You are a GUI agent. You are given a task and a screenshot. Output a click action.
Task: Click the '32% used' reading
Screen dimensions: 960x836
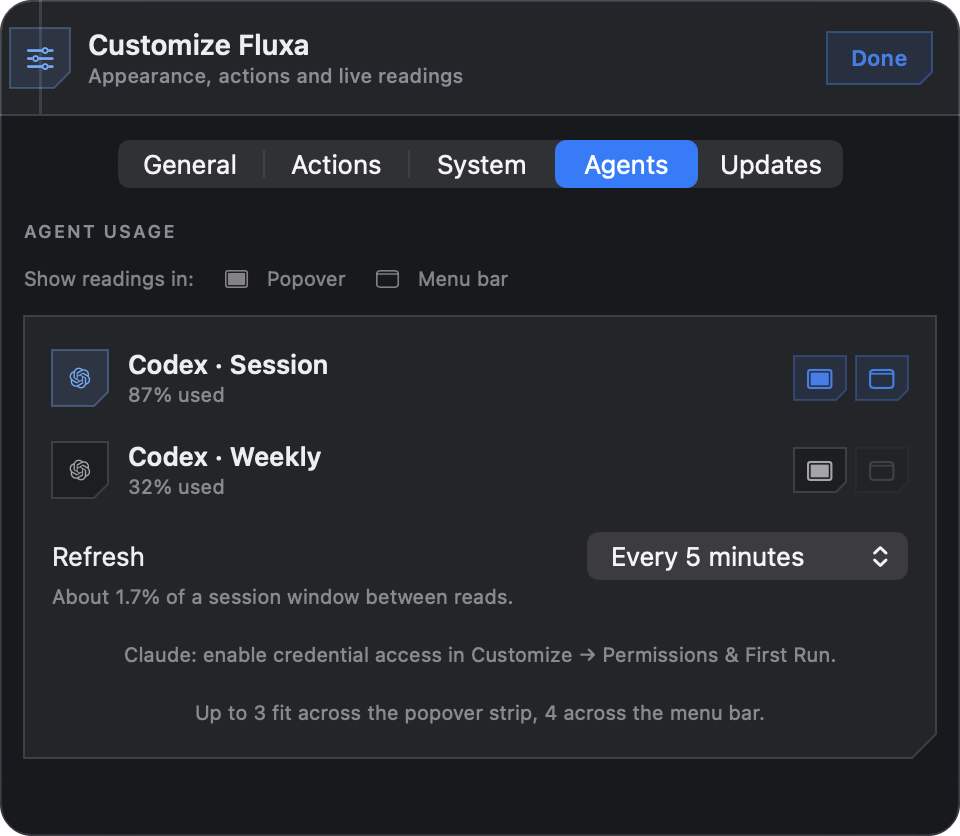[x=176, y=487]
